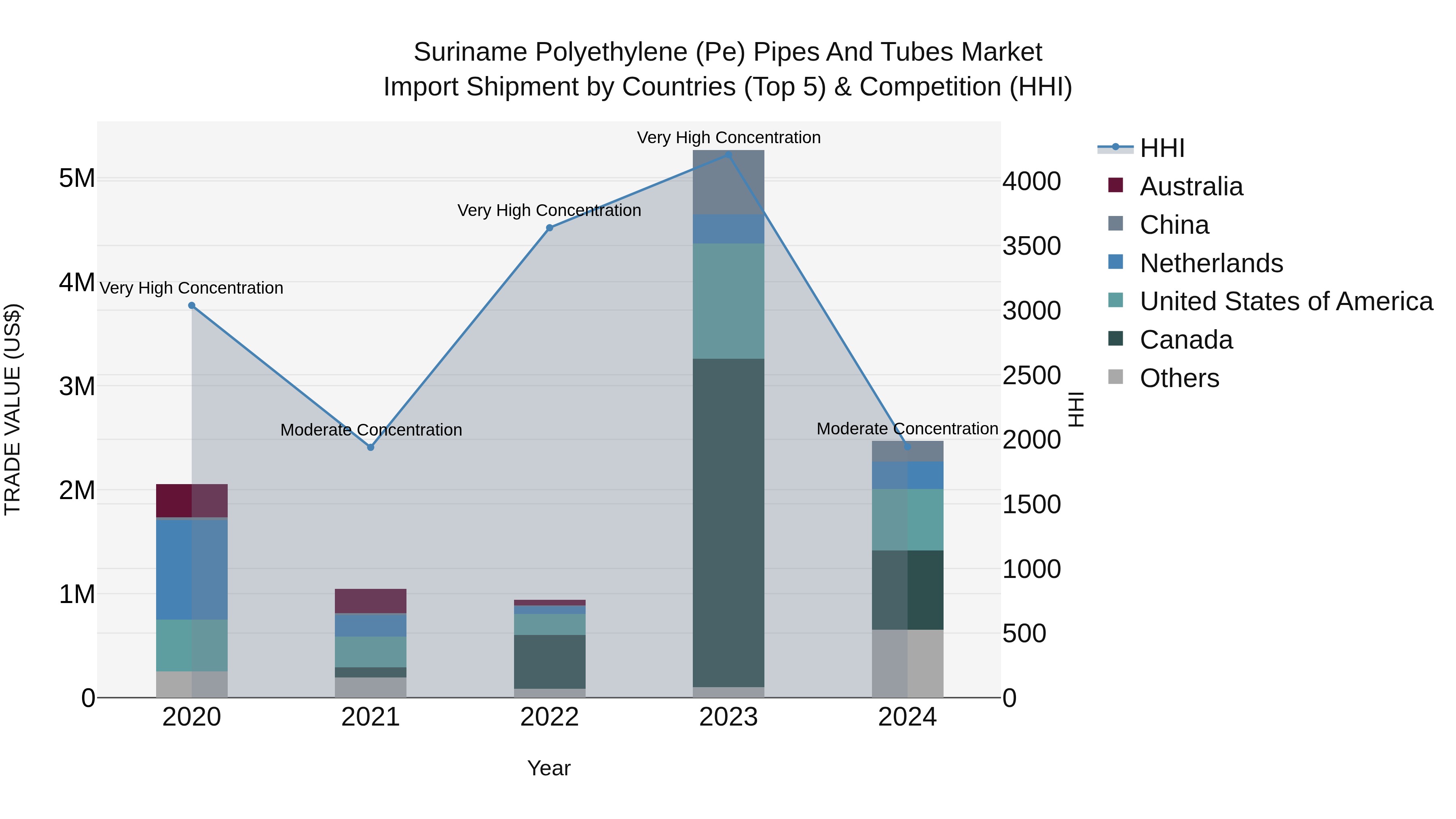Click 2024 Canada bar segment

908,590
